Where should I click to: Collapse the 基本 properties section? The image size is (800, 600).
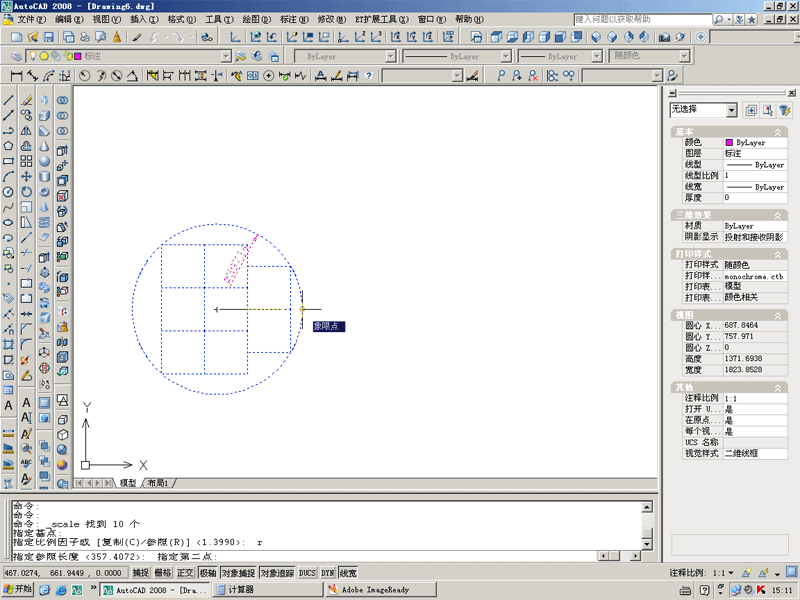click(x=778, y=132)
